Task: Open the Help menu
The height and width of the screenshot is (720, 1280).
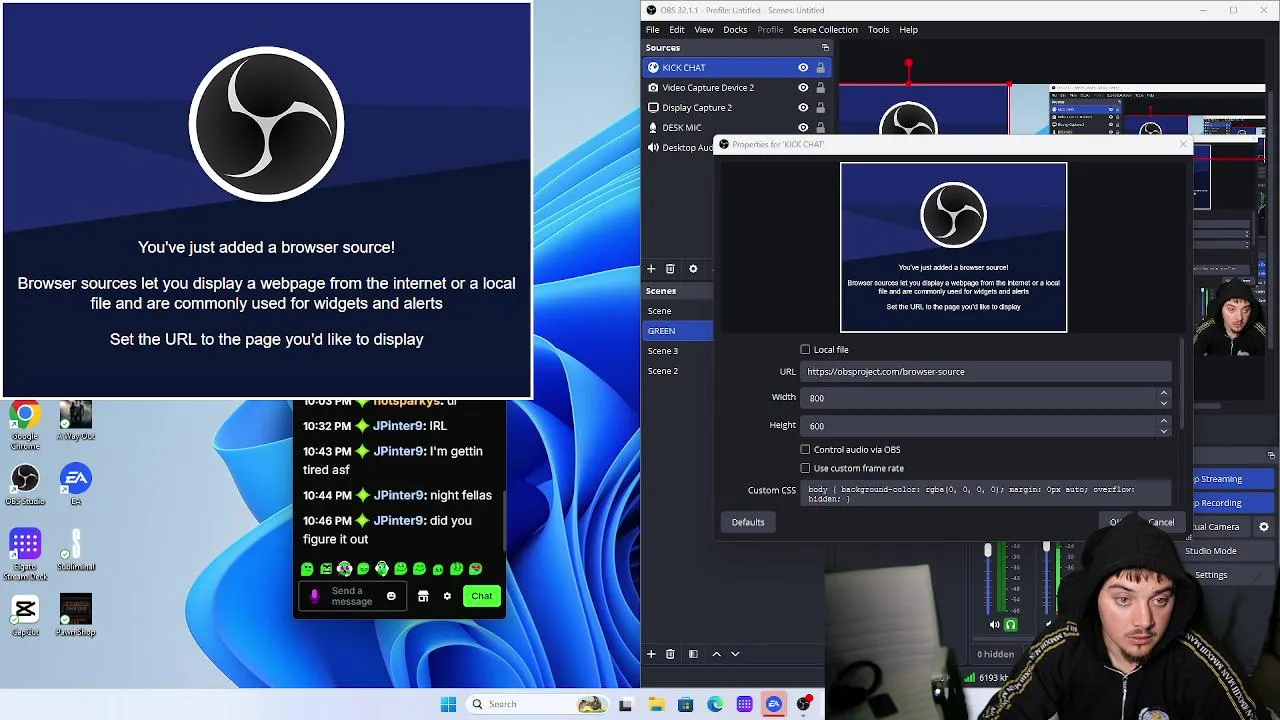Action: pyautogui.click(x=908, y=30)
